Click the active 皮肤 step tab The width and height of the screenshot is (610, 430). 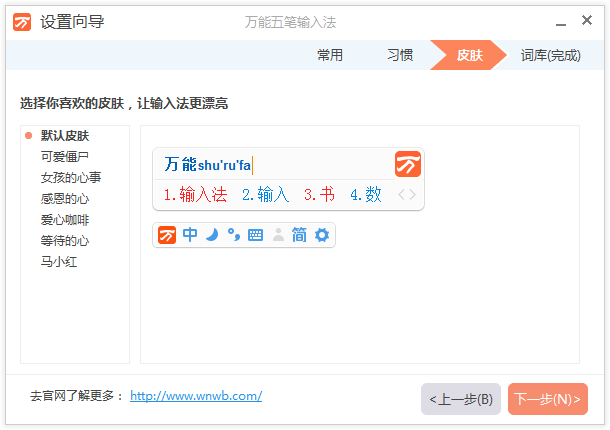coord(469,55)
